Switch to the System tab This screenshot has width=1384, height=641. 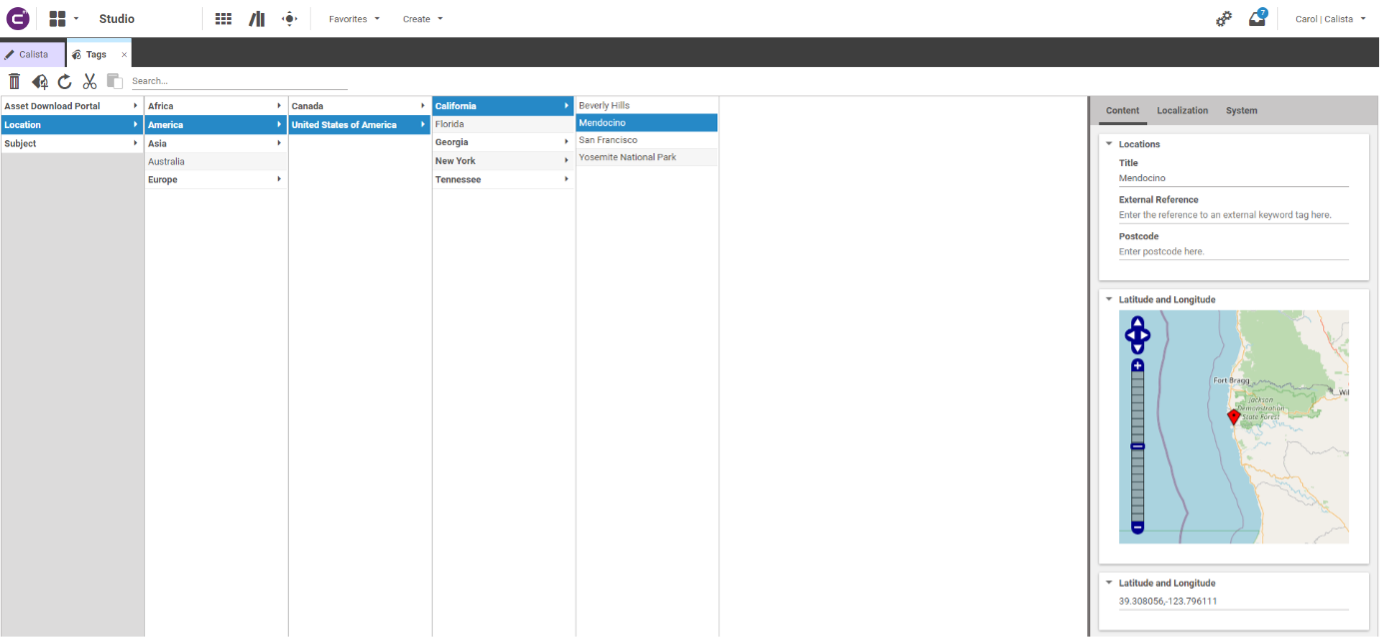(1241, 111)
